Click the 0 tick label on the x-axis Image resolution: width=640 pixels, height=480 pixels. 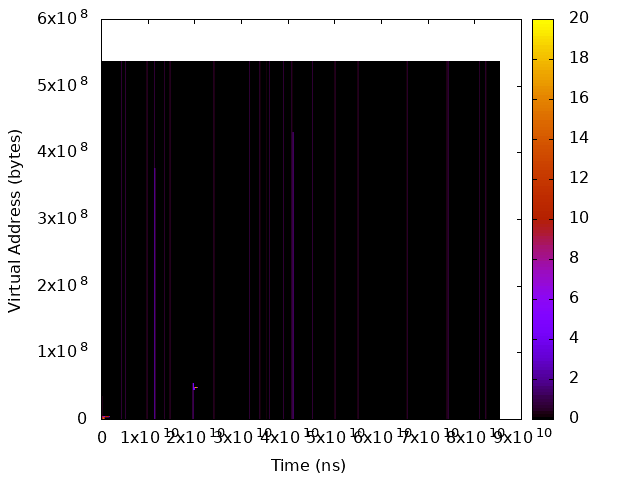[x=101, y=438]
